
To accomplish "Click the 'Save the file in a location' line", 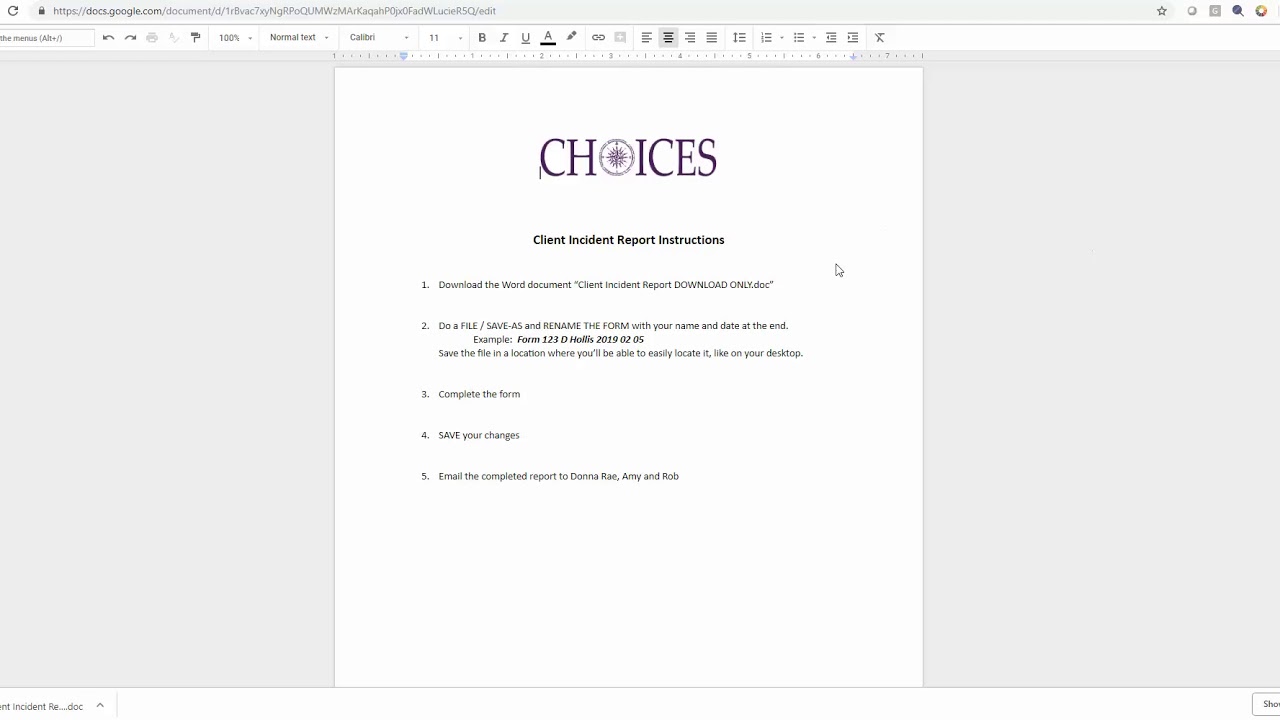I will tap(620, 353).
